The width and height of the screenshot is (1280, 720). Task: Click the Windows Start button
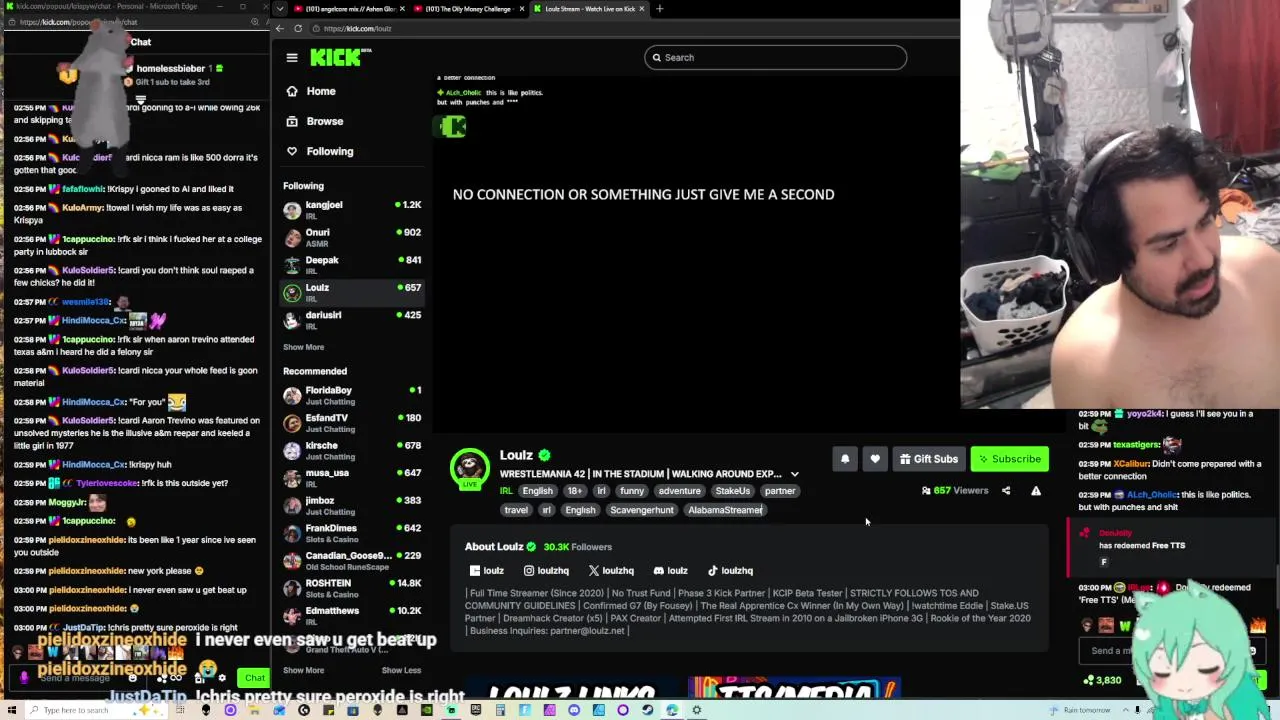tap(13, 710)
